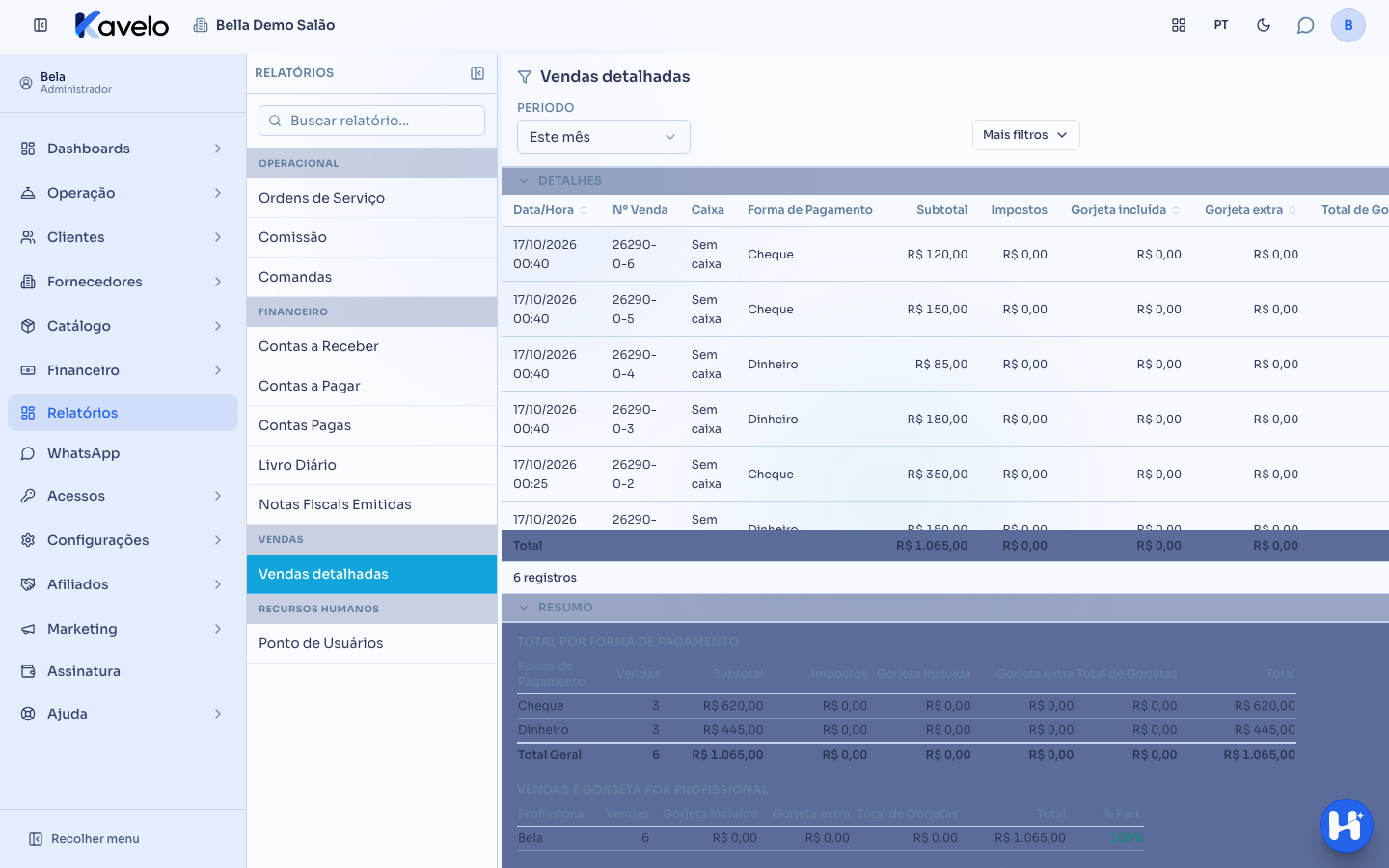The width and height of the screenshot is (1389, 868).
Task: Collapse the DETALHES section
Action: pyautogui.click(x=524, y=181)
